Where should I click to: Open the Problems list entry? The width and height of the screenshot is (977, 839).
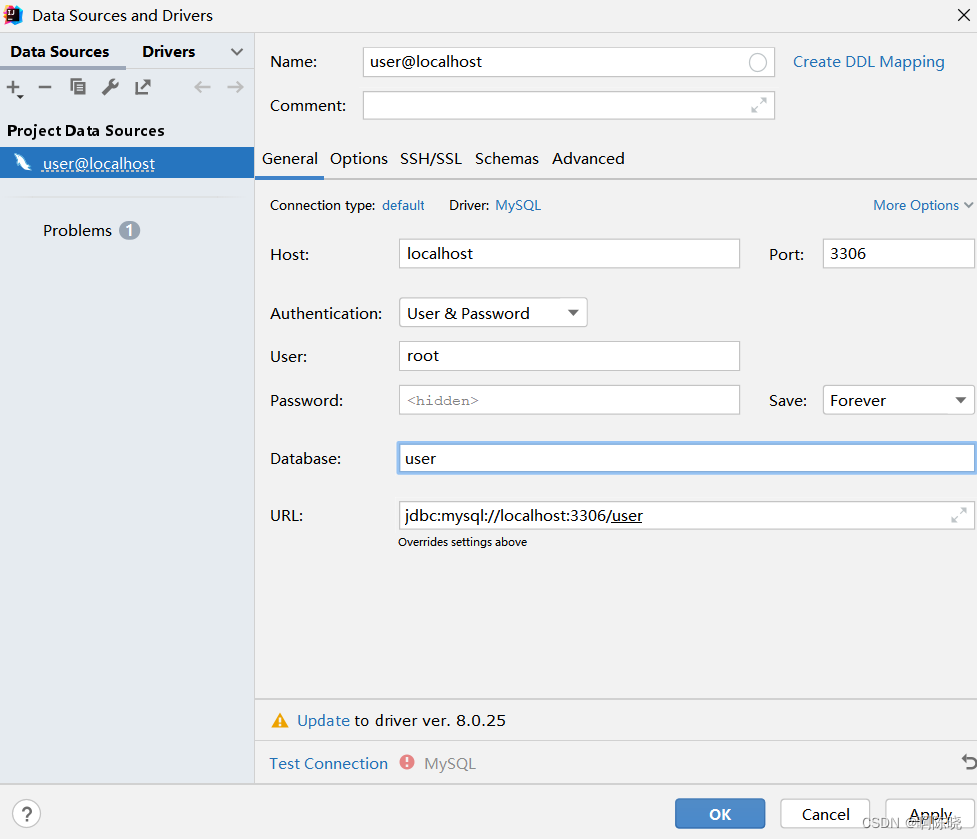(77, 230)
